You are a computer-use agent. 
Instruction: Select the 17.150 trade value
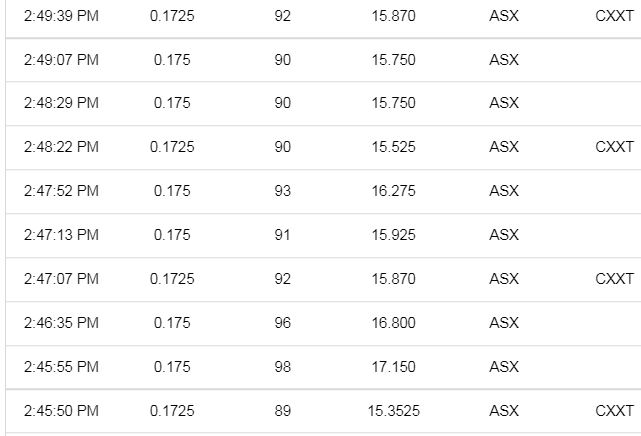tap(393, 367)
